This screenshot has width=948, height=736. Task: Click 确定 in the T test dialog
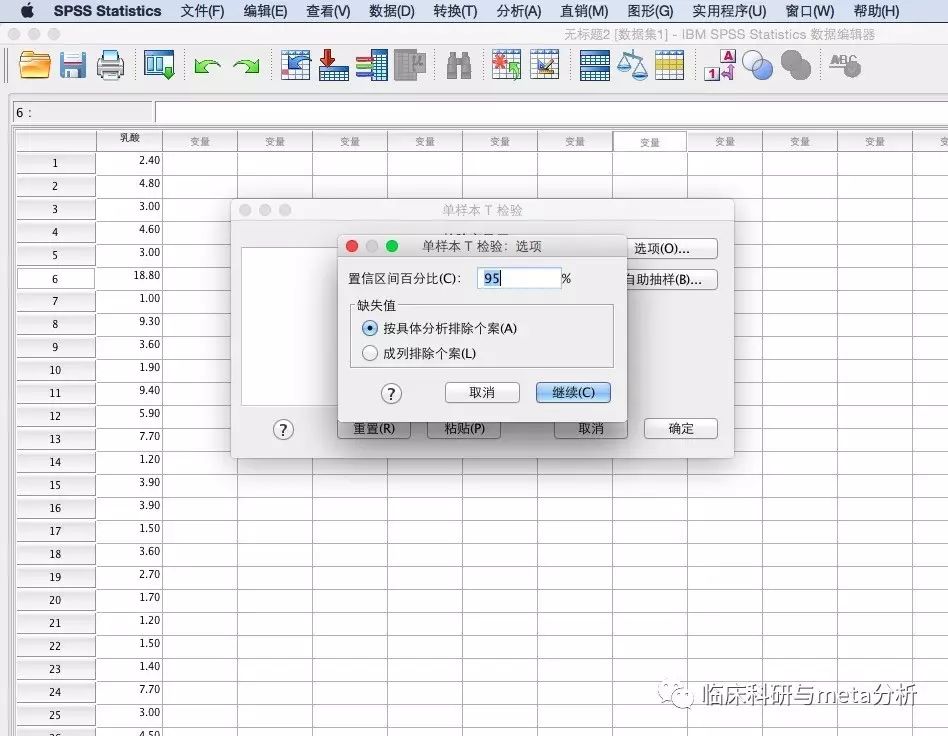681,429
